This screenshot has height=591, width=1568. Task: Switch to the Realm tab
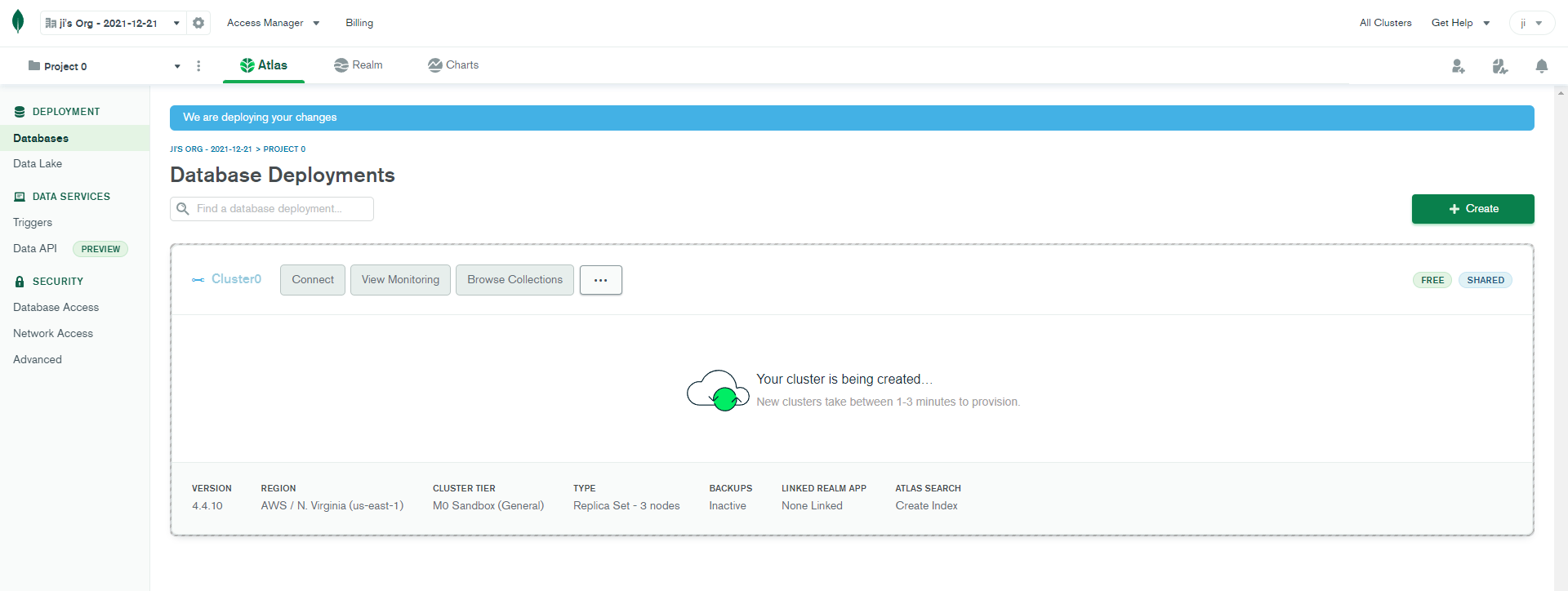(359, 65)
